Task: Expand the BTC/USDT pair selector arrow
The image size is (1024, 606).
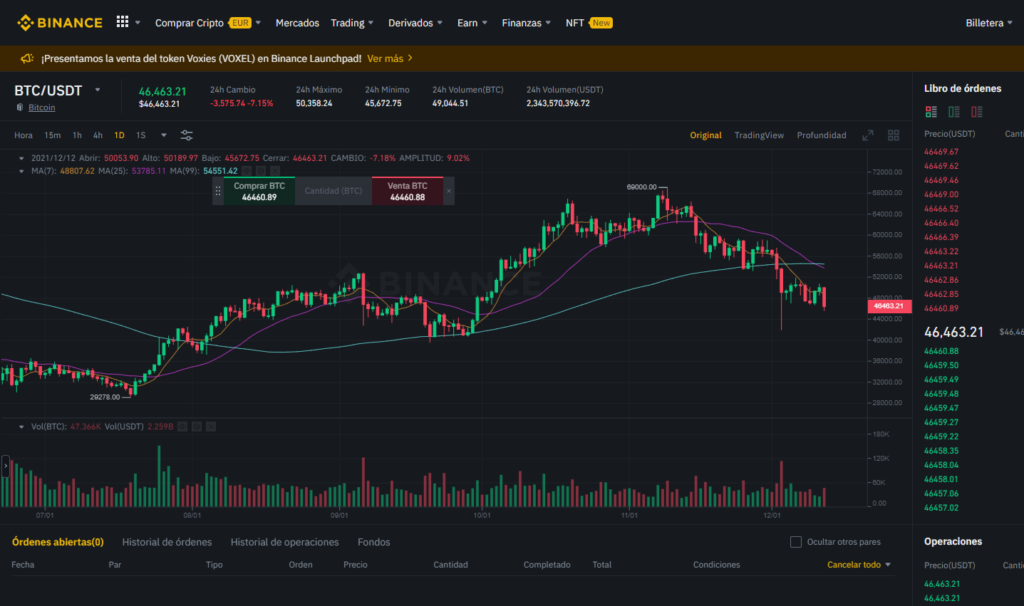Action: pos(97,90)
